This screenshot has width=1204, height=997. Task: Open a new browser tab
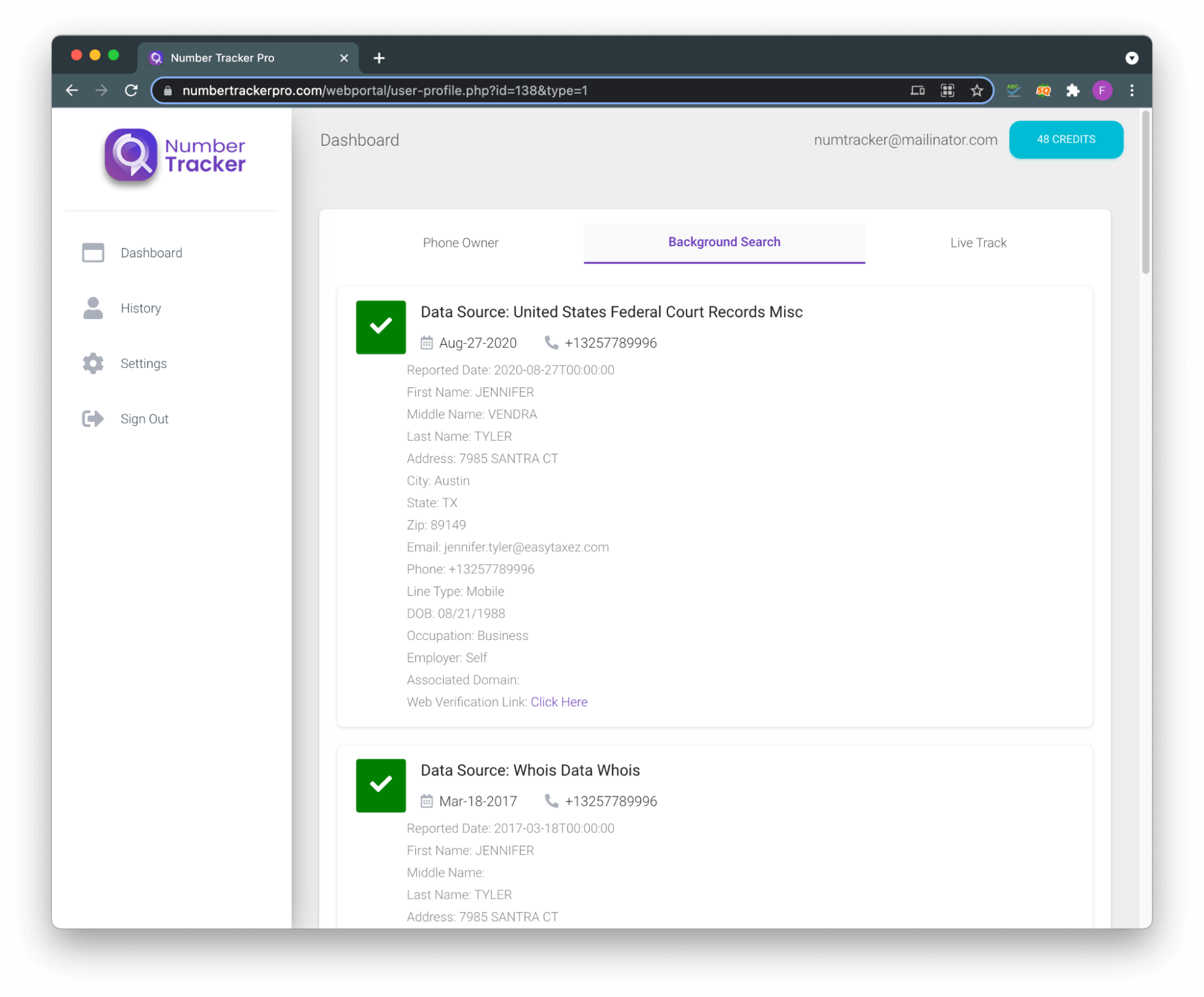click(x=379, y=58)
